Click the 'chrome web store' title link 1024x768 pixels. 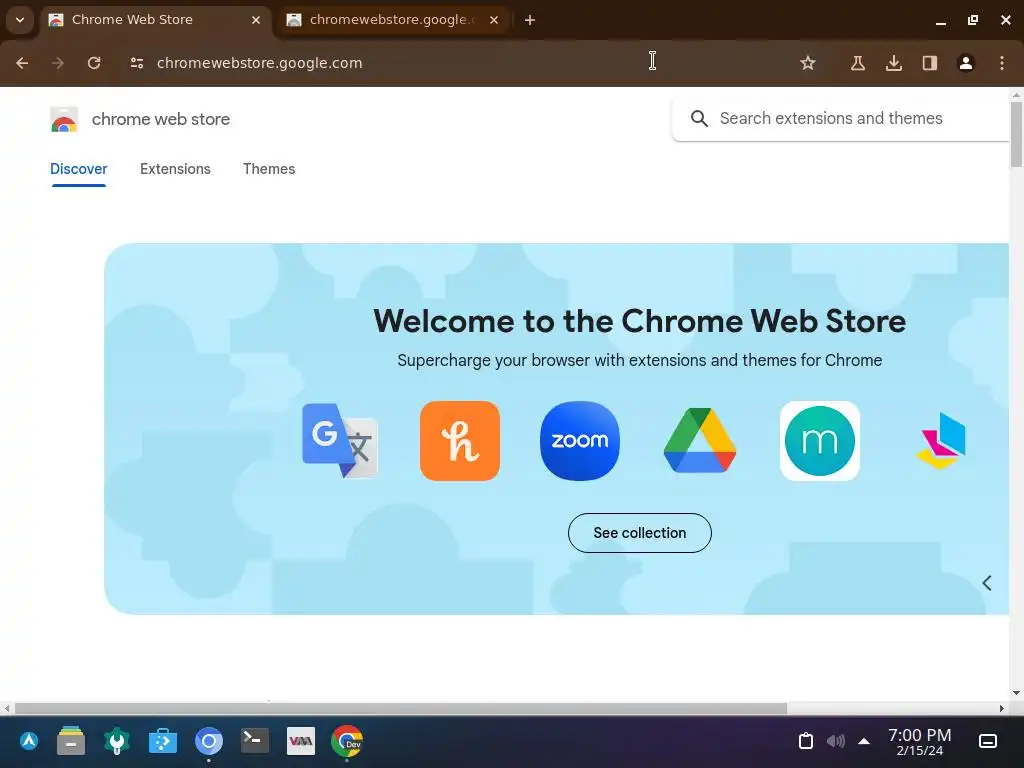point(161,120)
